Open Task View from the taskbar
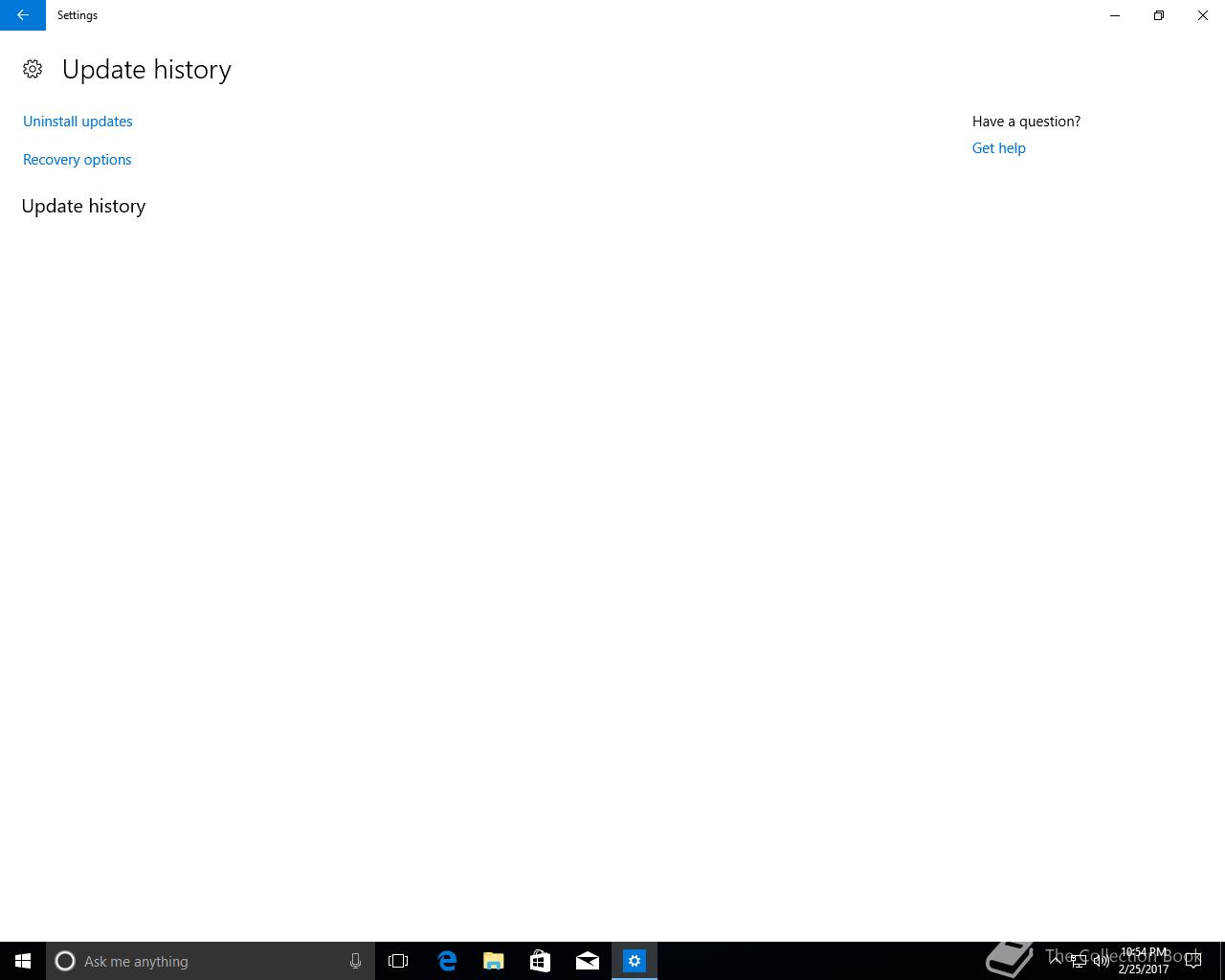 click(x=398, y=961)
